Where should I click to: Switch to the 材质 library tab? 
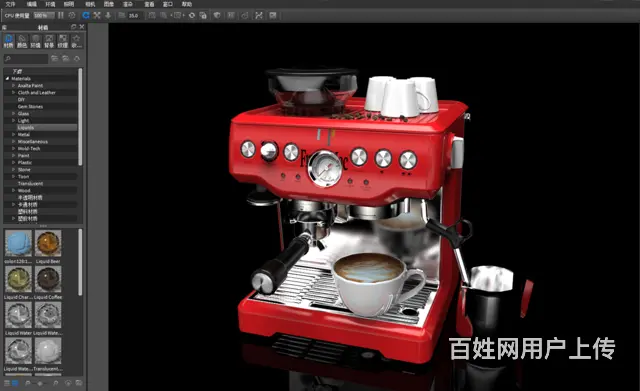coord(9,41)
